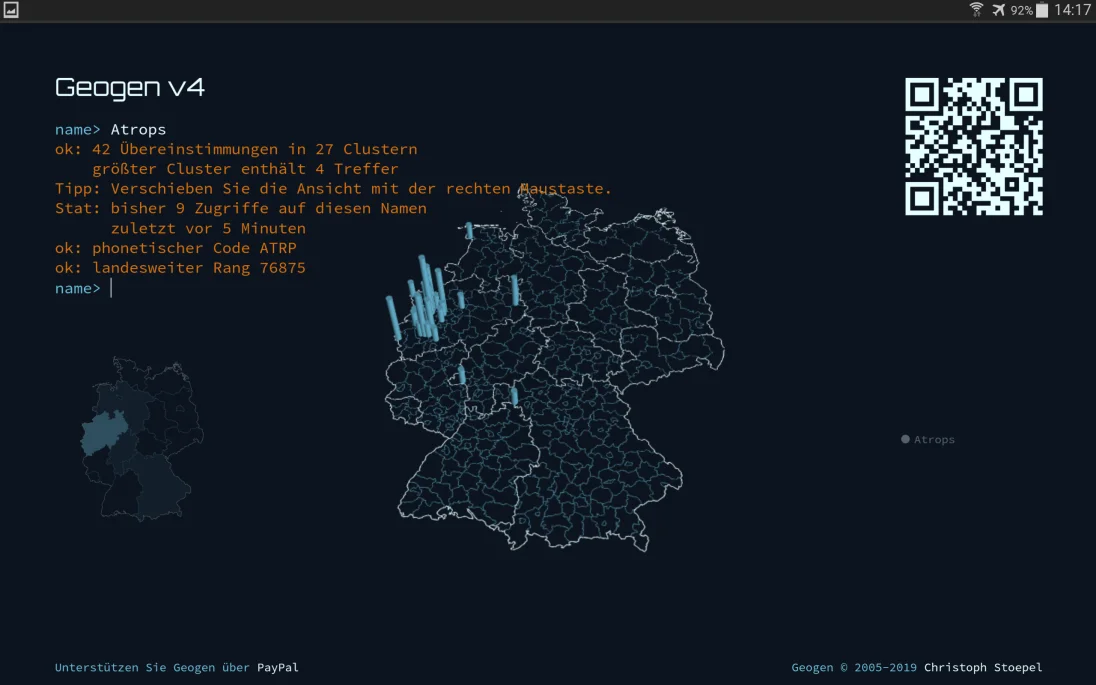The image size is (1096, 685).
Task: Click the 'Unterstützen Sie Geogen über' footer text
Action: click(152, 668)
